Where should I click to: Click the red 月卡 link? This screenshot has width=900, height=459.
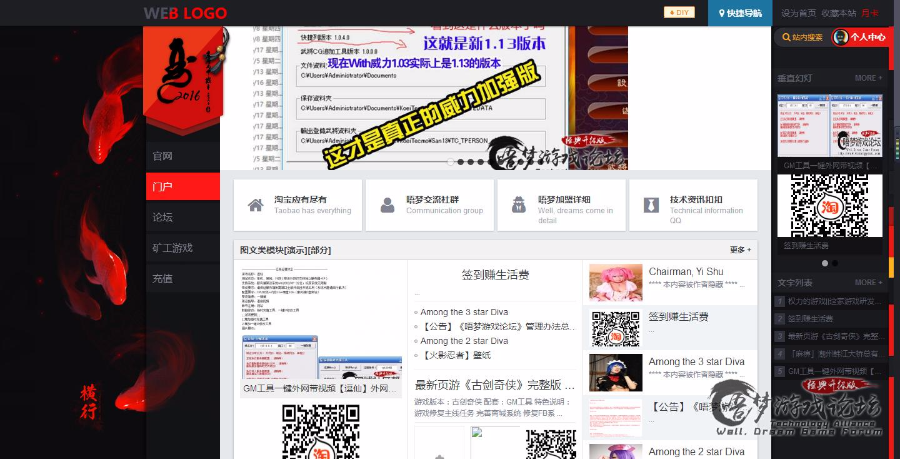coord(870,13)
